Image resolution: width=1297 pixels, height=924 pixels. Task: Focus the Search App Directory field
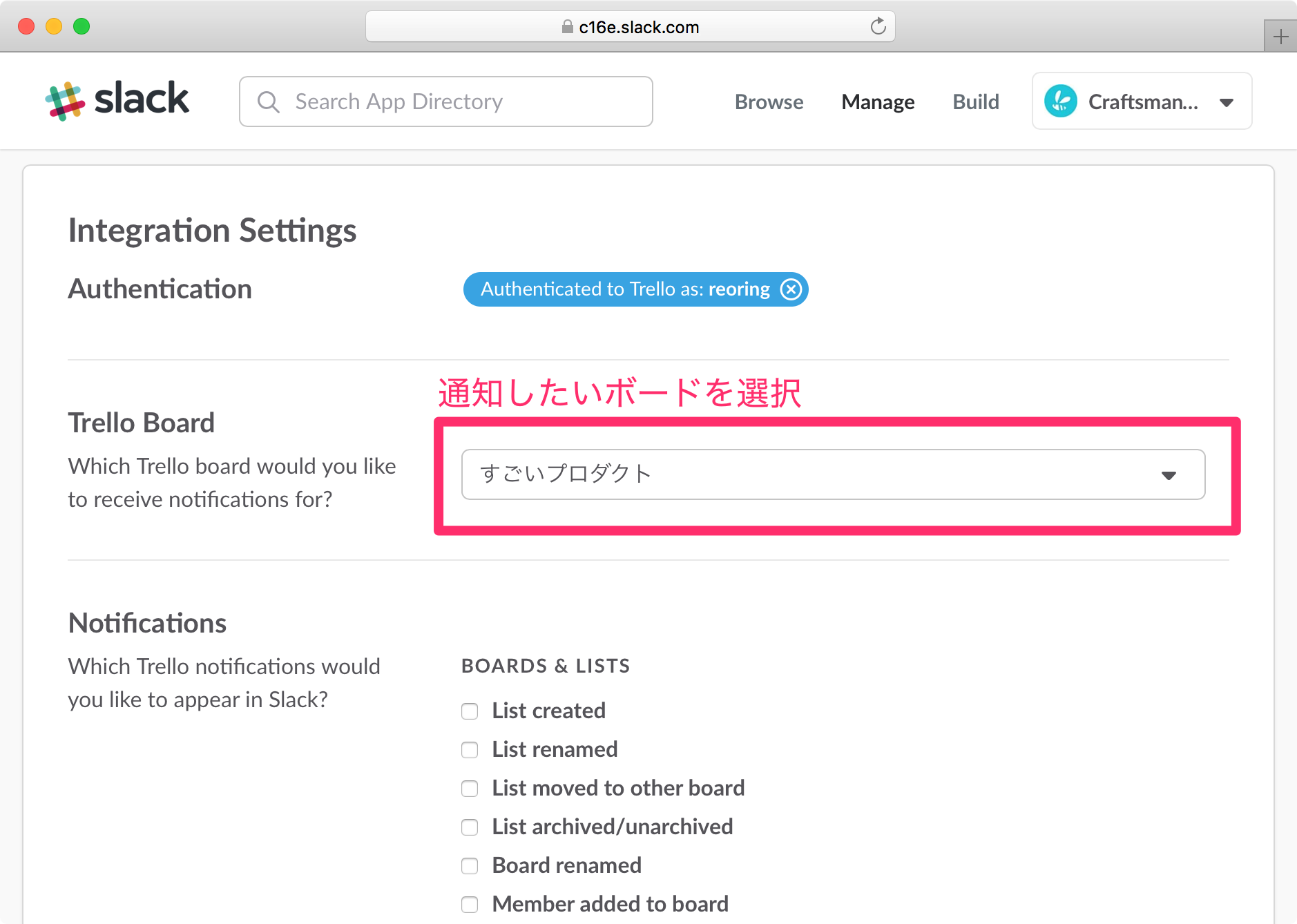[446, 102]
